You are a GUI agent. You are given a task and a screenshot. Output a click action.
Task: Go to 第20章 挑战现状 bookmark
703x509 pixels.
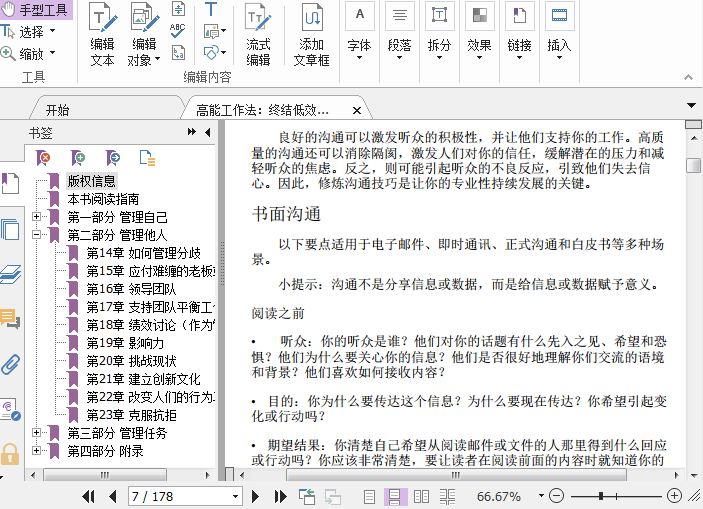[x=131, y=361]
